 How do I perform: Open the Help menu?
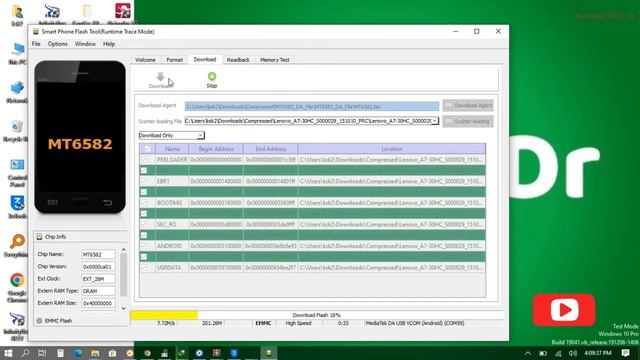[109, 44]
